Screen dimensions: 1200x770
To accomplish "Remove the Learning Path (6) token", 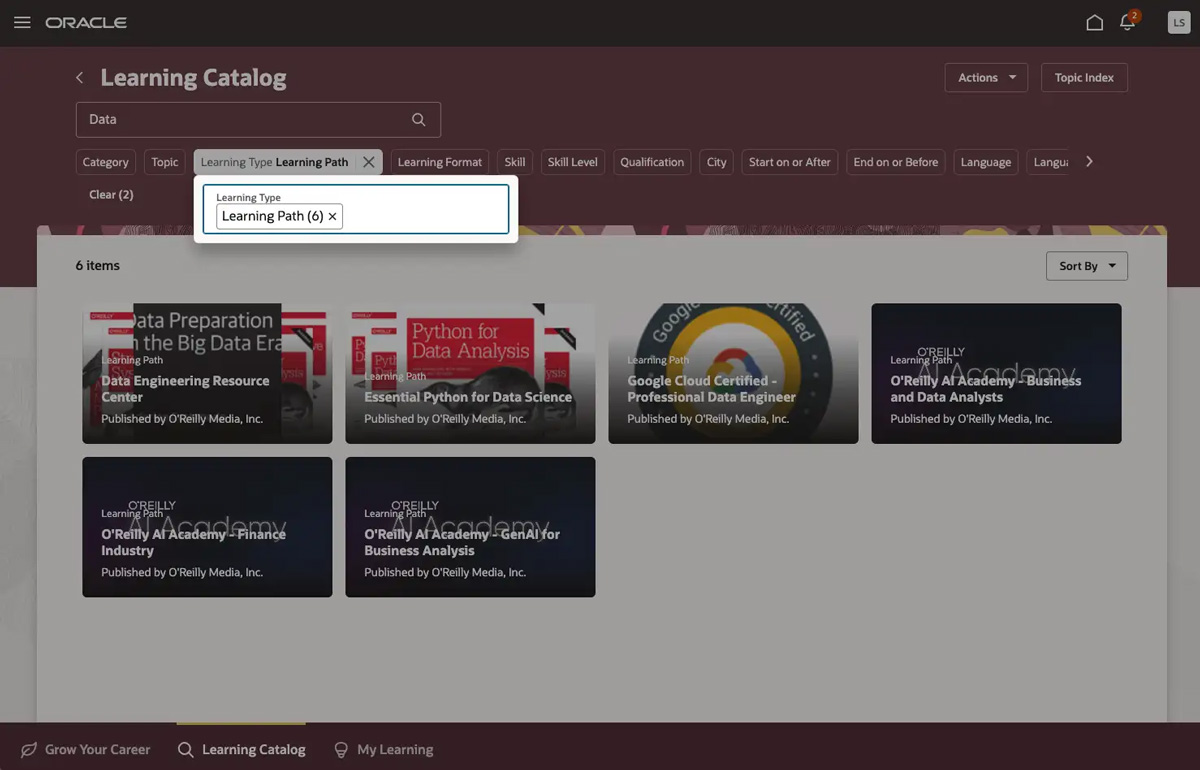I will pos(333,216).
